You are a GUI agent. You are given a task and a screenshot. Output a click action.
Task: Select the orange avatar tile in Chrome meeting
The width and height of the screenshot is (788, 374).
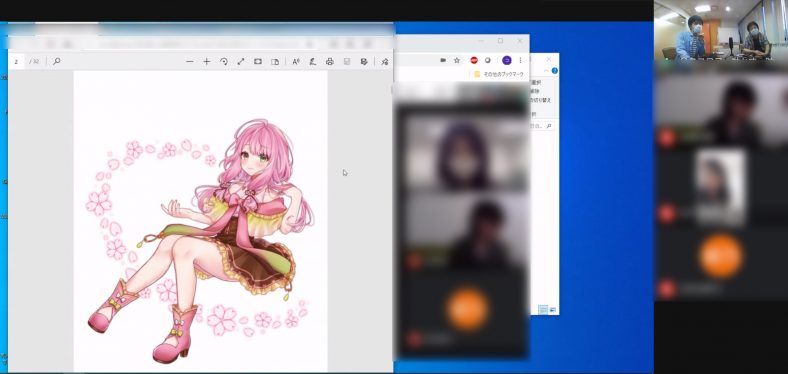point(467,309)
